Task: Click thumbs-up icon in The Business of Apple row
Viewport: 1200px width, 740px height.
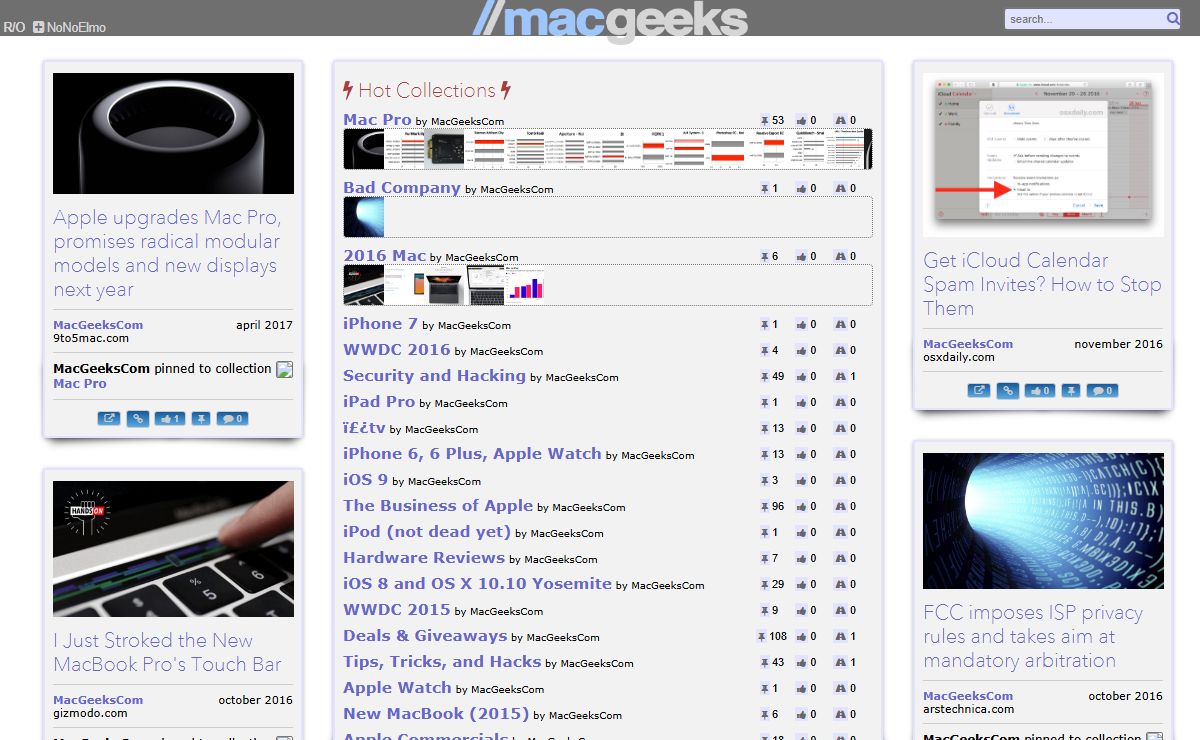Action: (802, 506)
